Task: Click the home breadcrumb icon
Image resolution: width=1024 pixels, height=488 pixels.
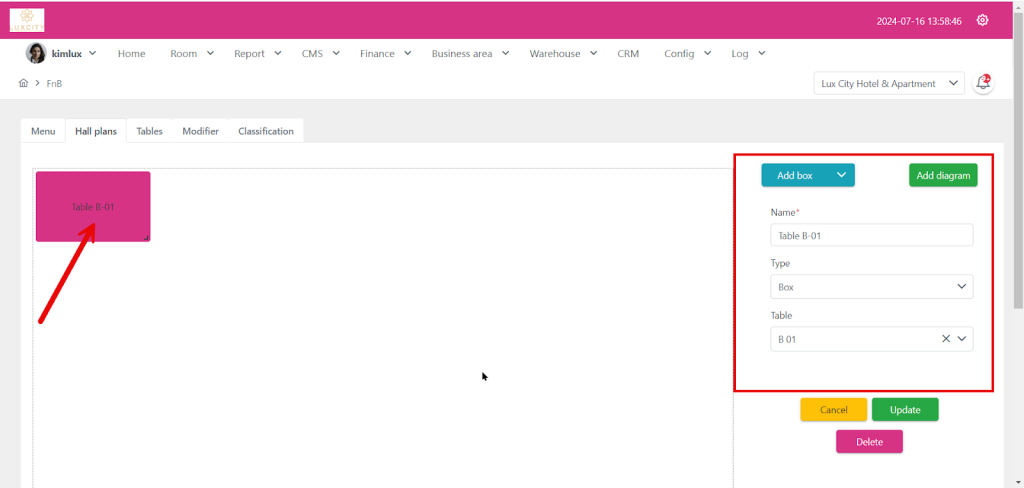Action: pos(23,83)
